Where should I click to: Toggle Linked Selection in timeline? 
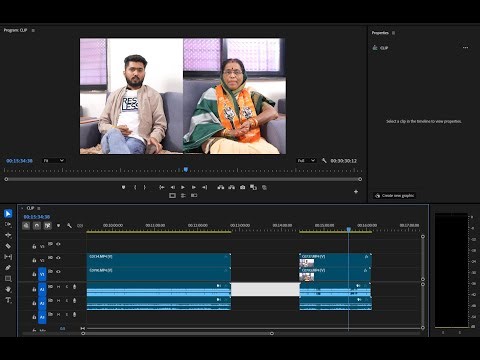48,226
